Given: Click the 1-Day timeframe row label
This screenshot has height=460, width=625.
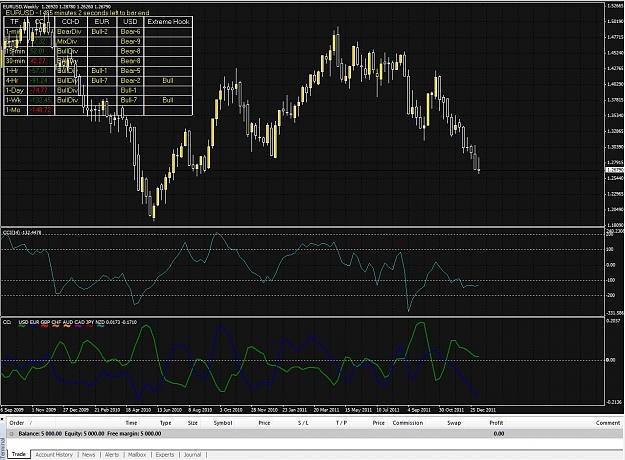Looking at the screenshot, I should coord(14,90).
